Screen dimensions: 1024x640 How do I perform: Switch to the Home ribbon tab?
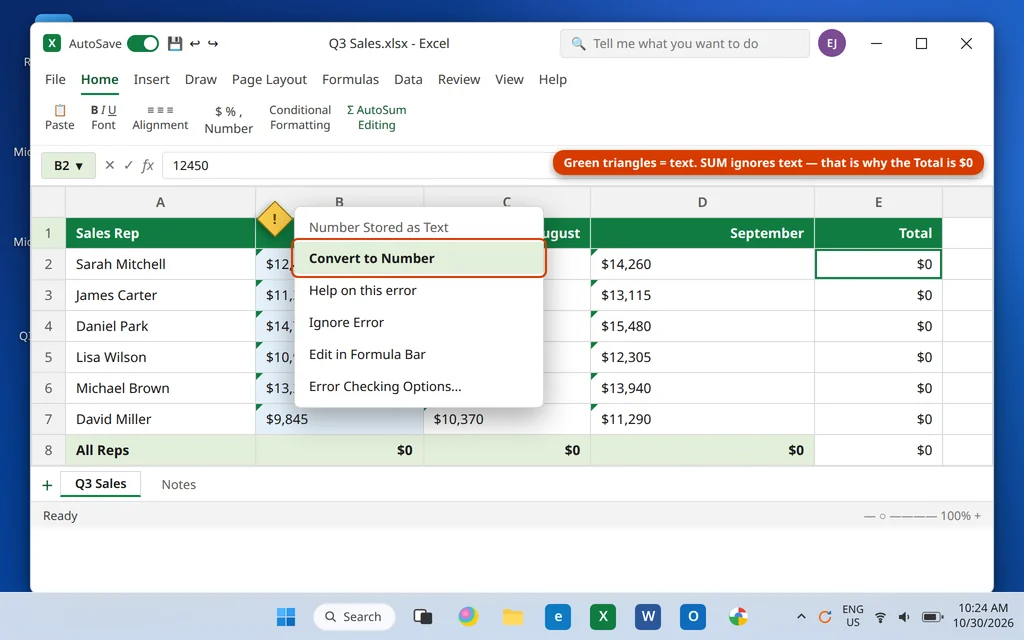click(x=99, y=79)
